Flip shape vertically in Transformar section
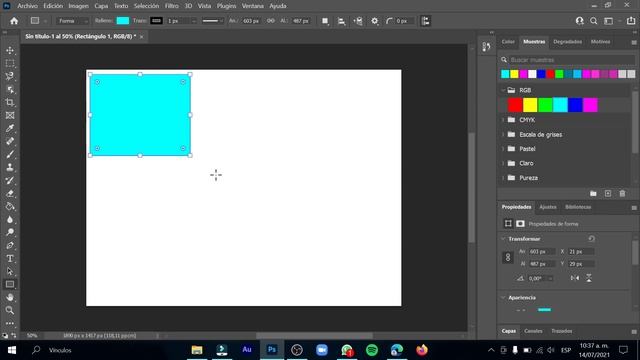This screenshot has height=360, width=640. click(589, 278)
